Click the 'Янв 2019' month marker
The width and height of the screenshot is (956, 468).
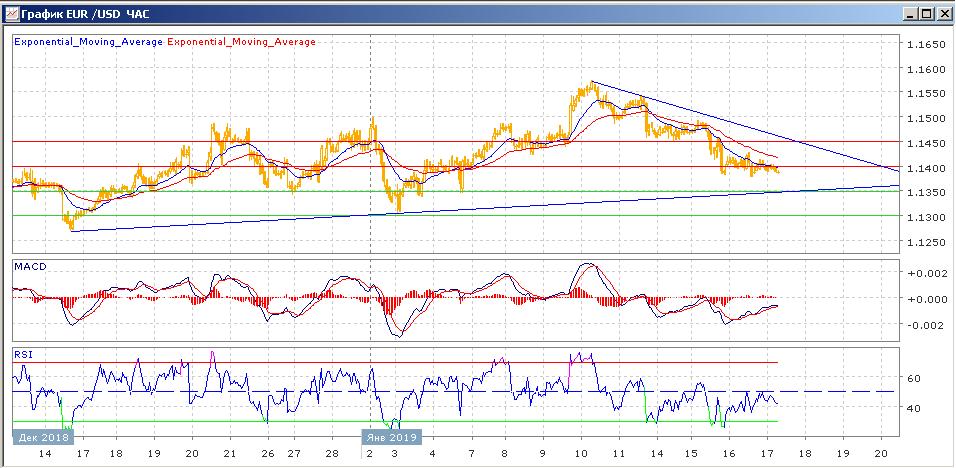(x=391, y=438)
